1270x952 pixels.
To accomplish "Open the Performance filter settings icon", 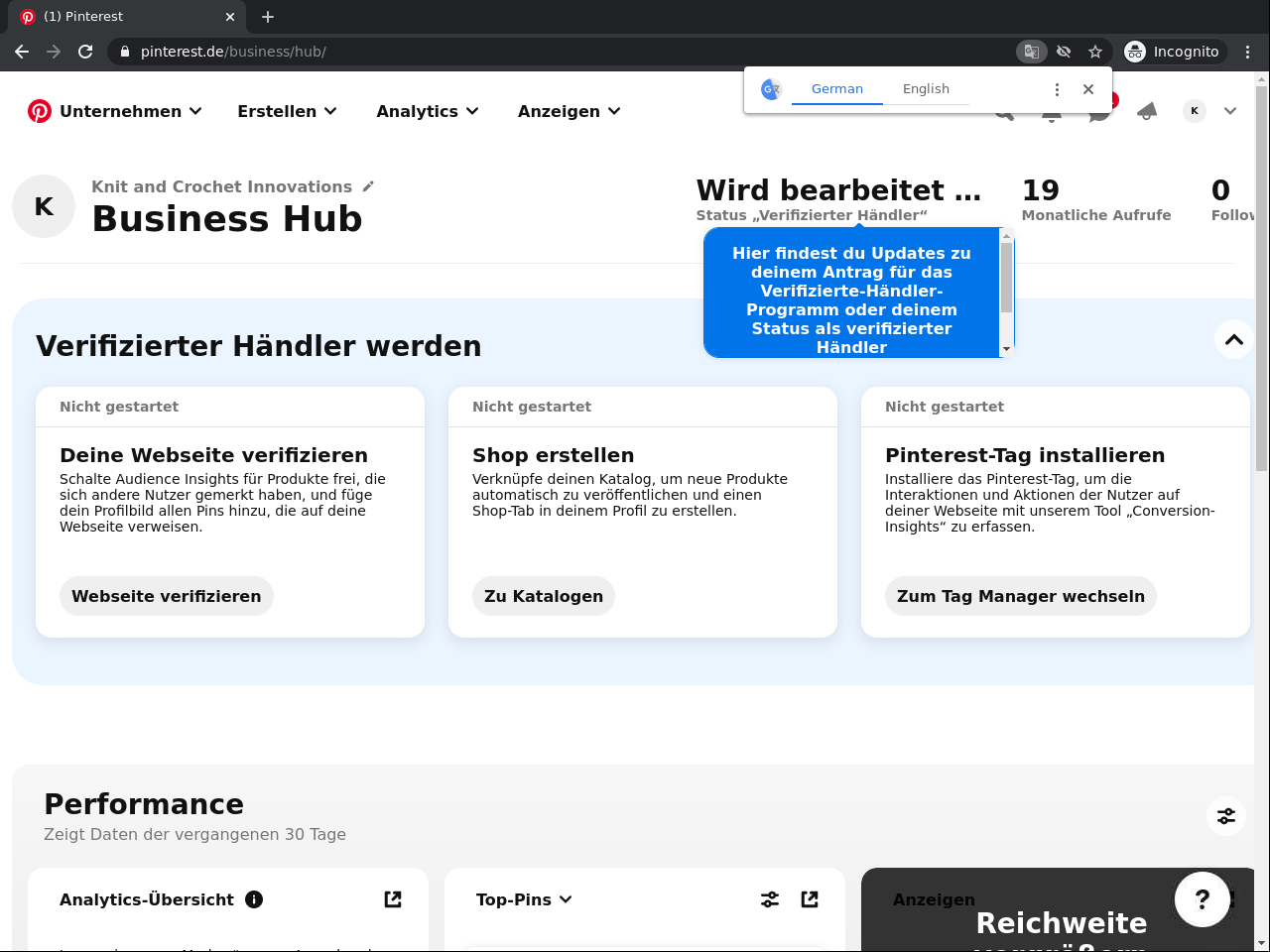I will coord(1226,816).
